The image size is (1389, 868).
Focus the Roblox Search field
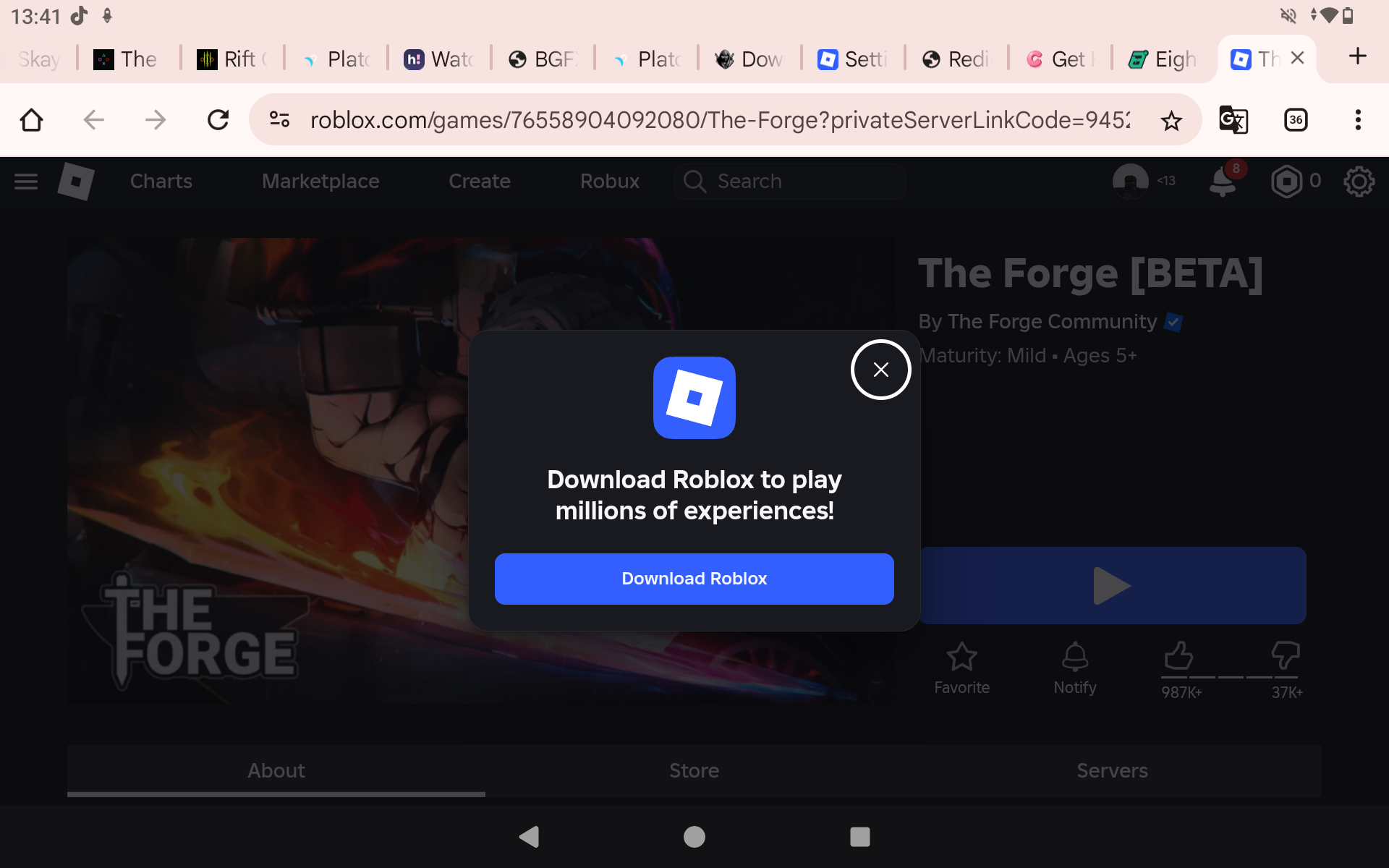coord(790,181)
